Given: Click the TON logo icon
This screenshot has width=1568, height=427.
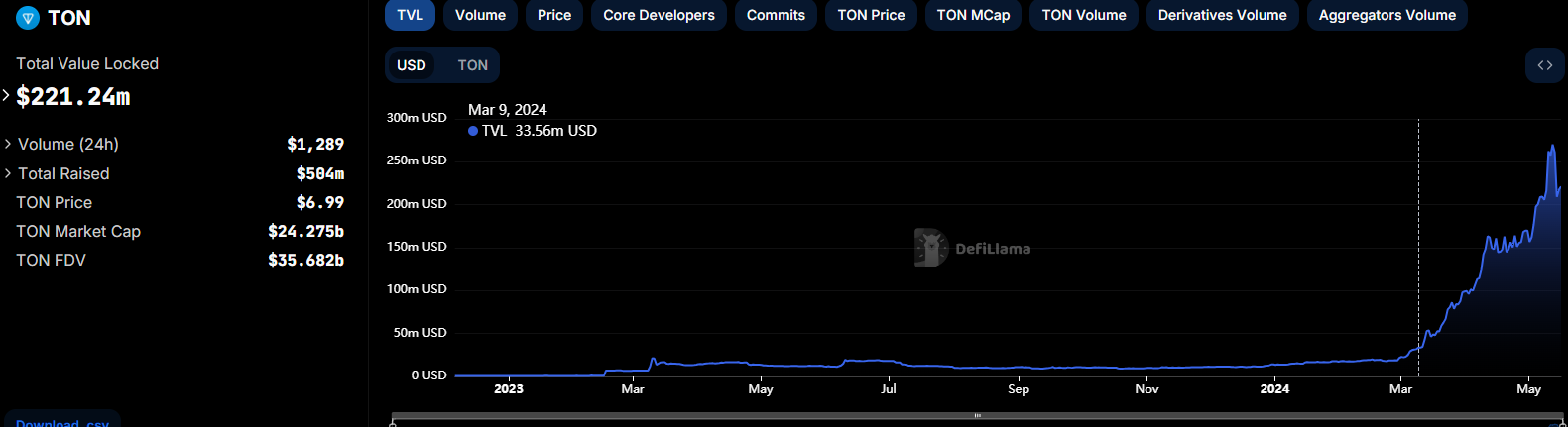Looking at the screenshot, I should [28, 18].
